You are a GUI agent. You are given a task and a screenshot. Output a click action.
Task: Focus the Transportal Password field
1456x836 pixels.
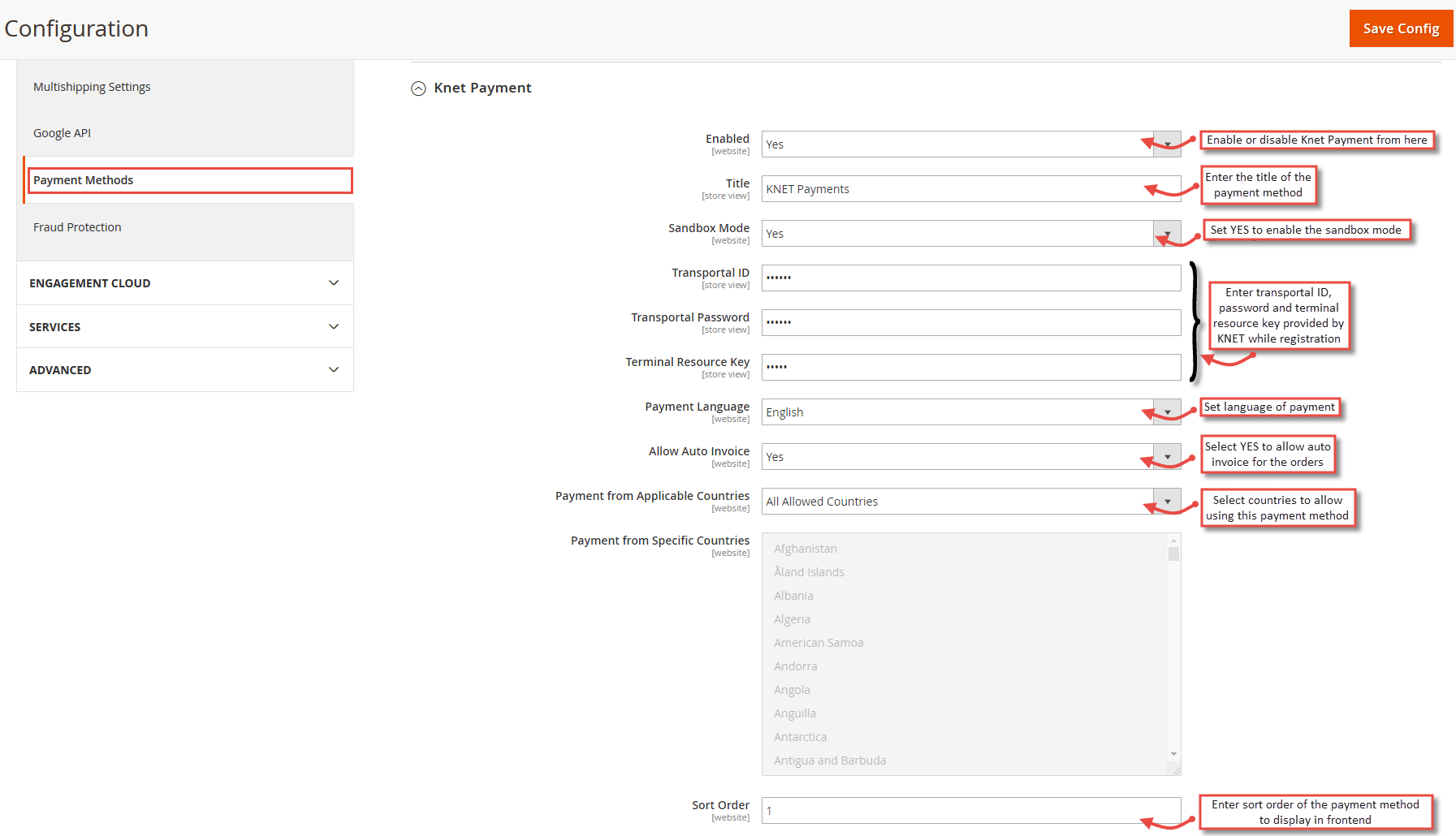(x=971, y=323)
